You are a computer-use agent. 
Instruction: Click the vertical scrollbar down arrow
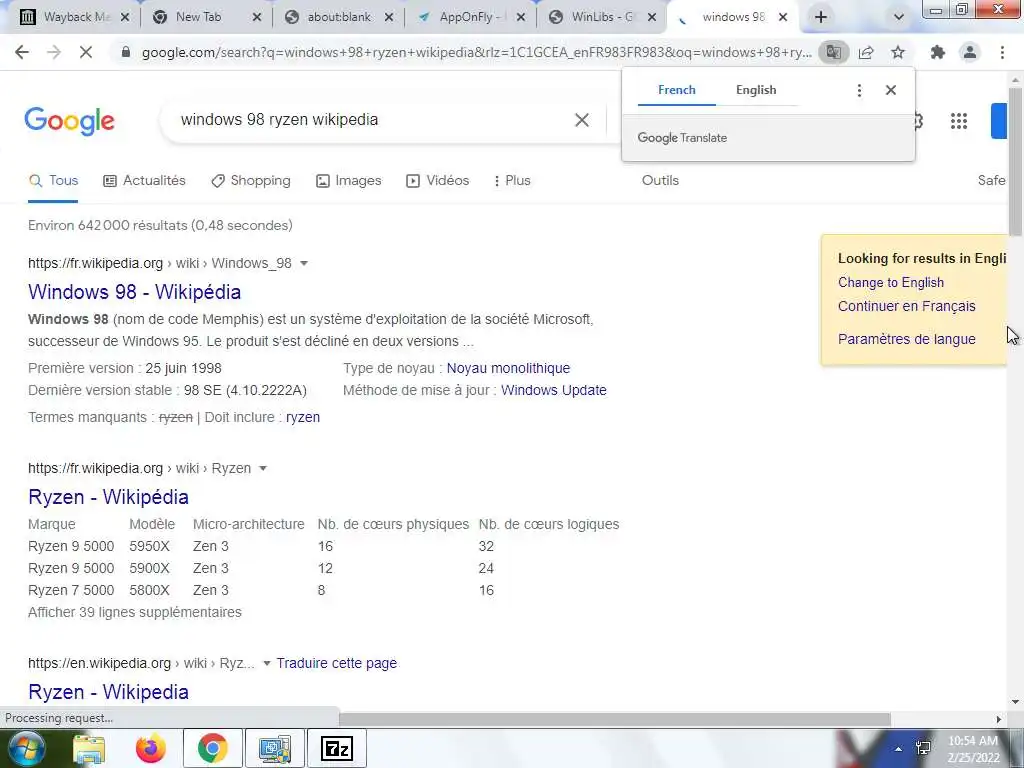pos(1015,703)
